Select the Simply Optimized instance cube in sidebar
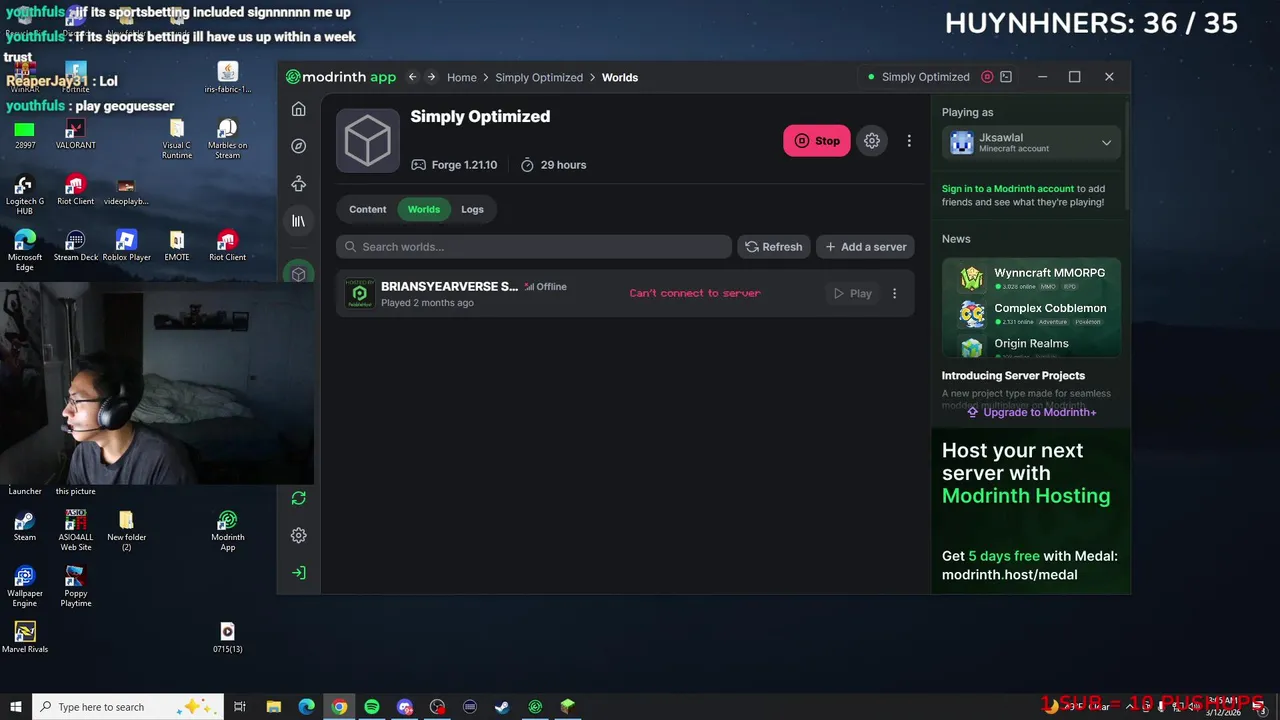1280x720 pixels. [x=298, y=274]
